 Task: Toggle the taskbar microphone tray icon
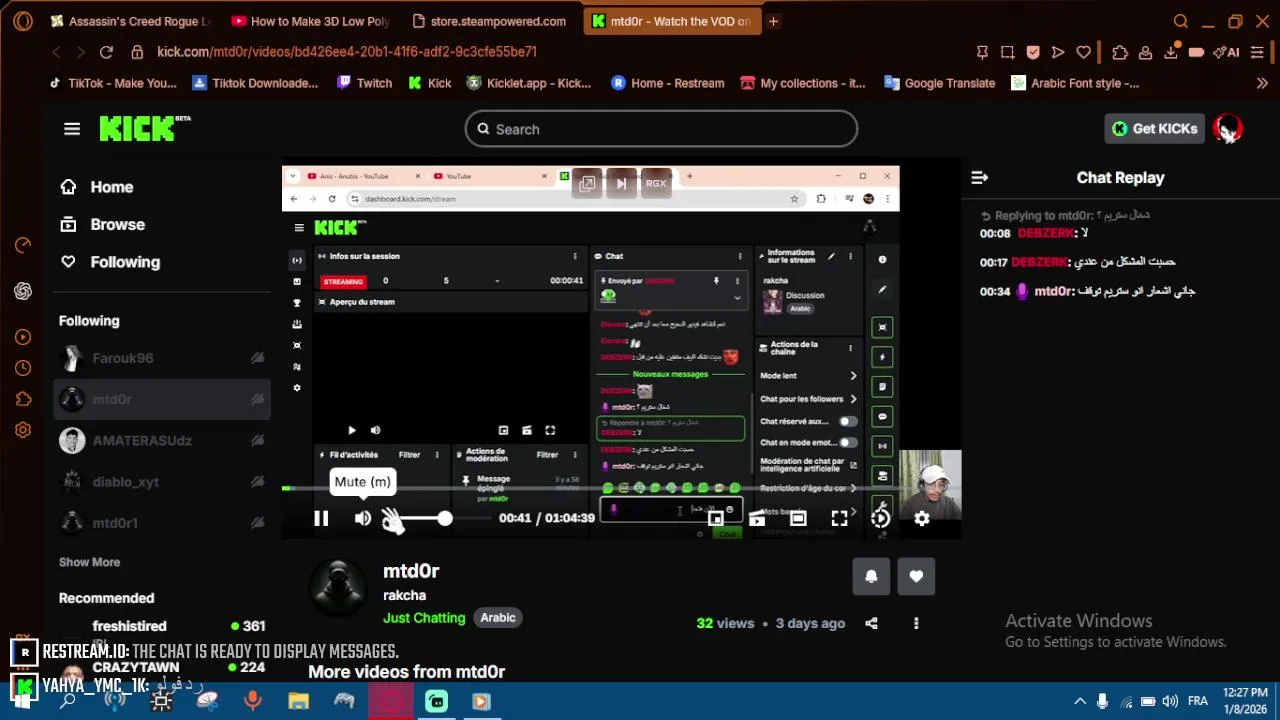tap(1102, 701)
